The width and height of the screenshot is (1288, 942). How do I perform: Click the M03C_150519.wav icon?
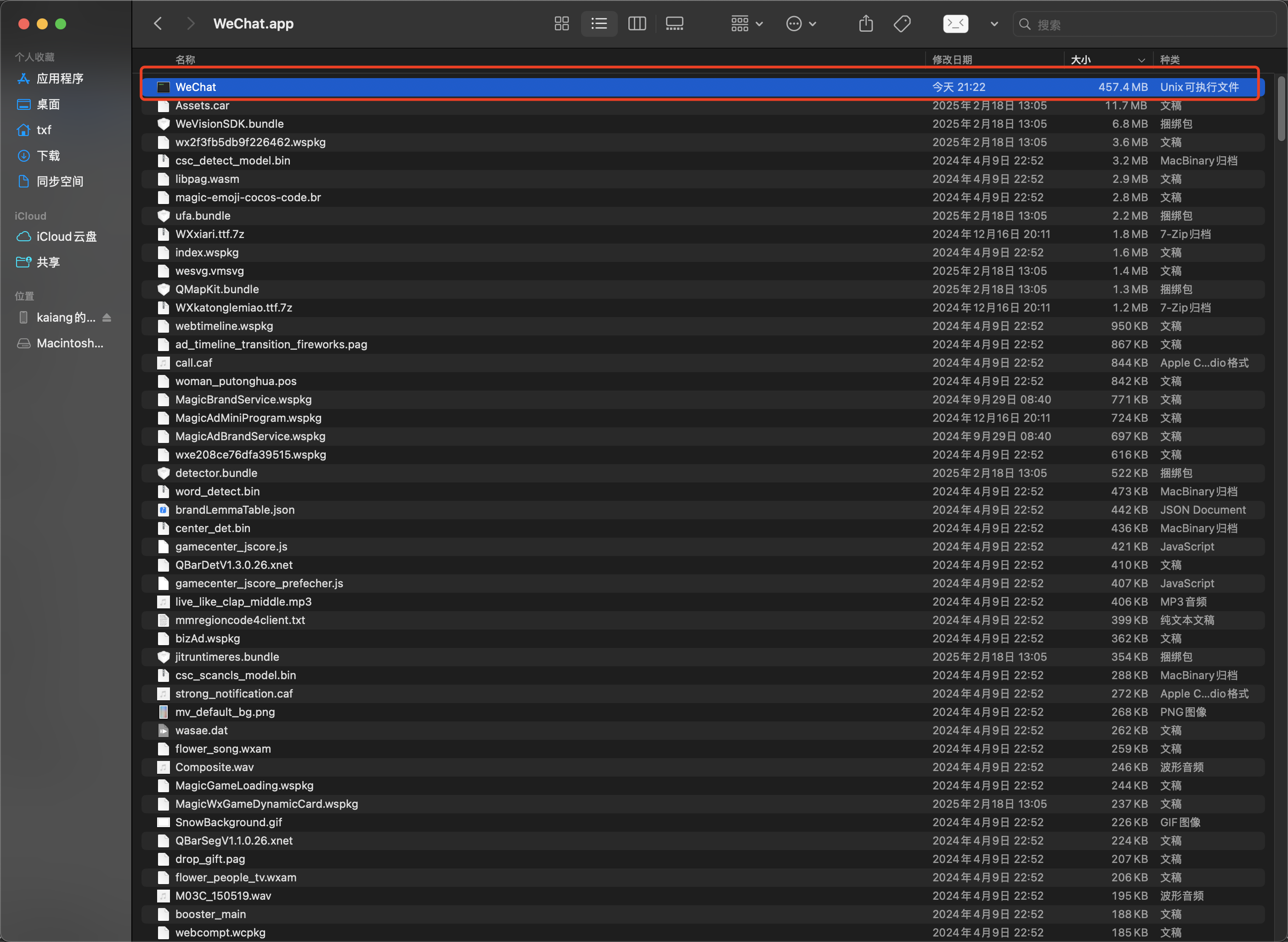(x=164, y=896)
